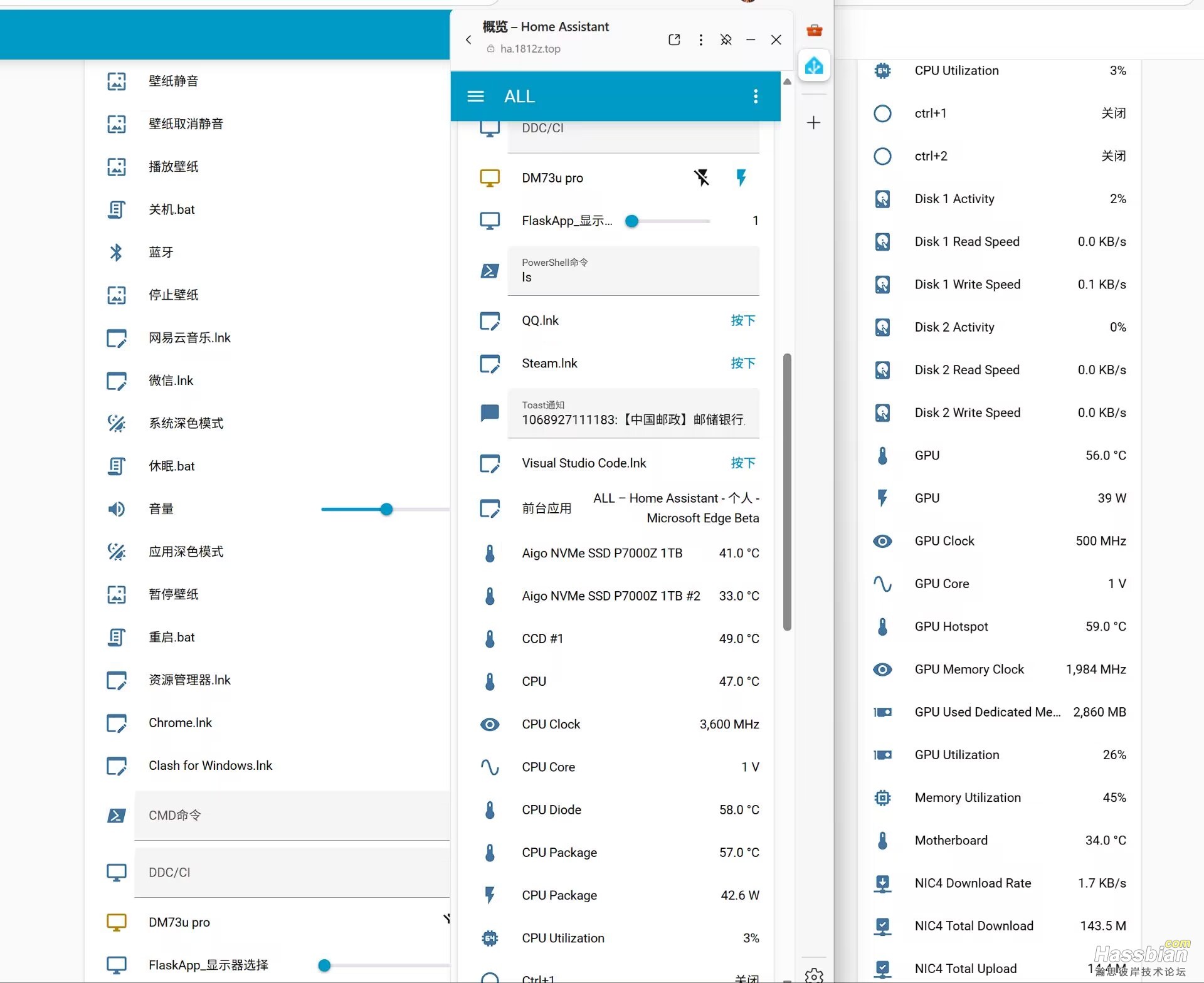The width and height of the screenshot is (1204, 983).
Task: Click the Disk 1 Activity drive icon
Action: click(882, 199)
